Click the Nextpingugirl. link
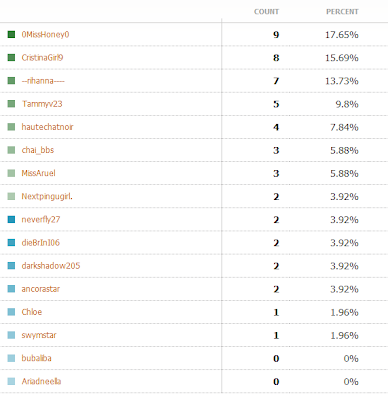 click(47, 196)
